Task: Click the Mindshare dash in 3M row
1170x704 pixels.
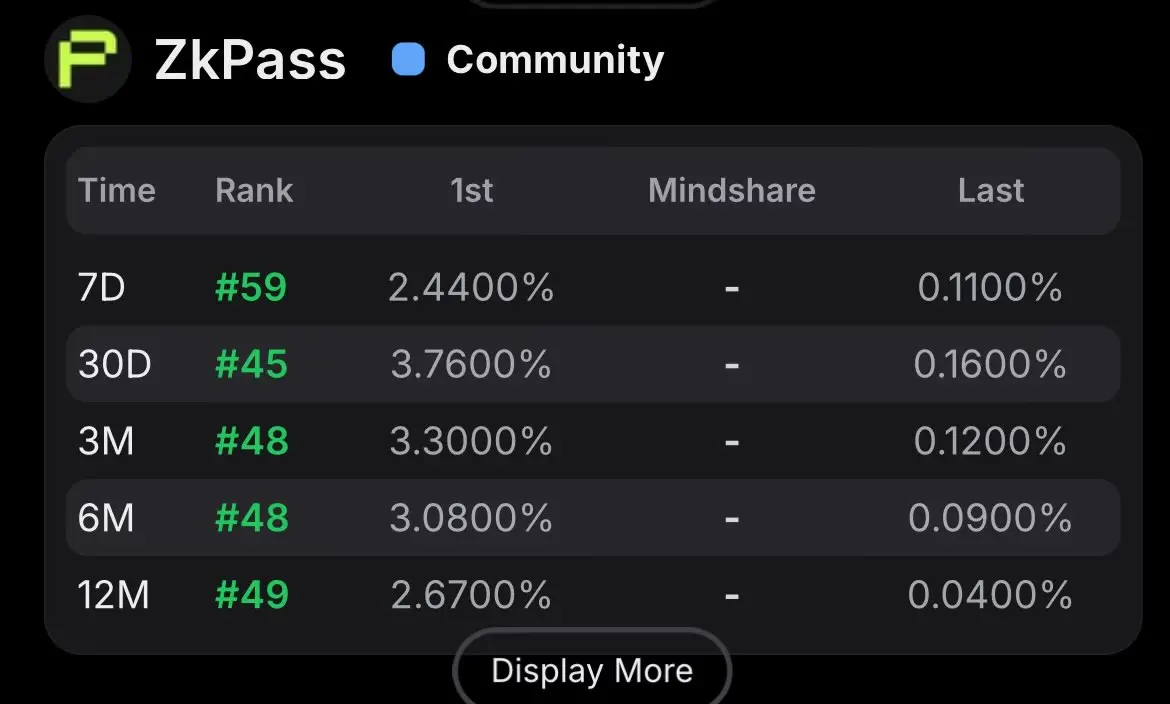Action: coord(732,442)
